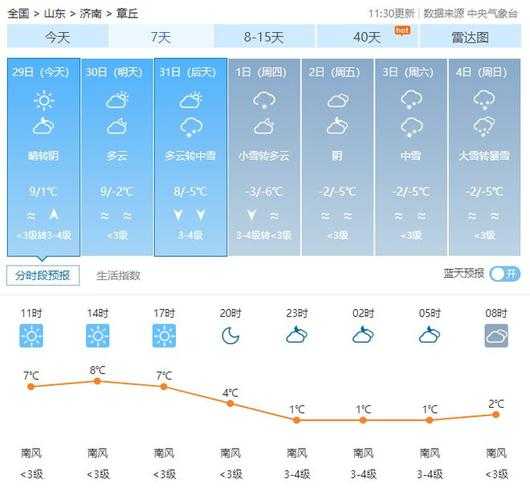Click the sun icon at 11时
This screenshot has width=530, height=500.
(x=31, y=336)
